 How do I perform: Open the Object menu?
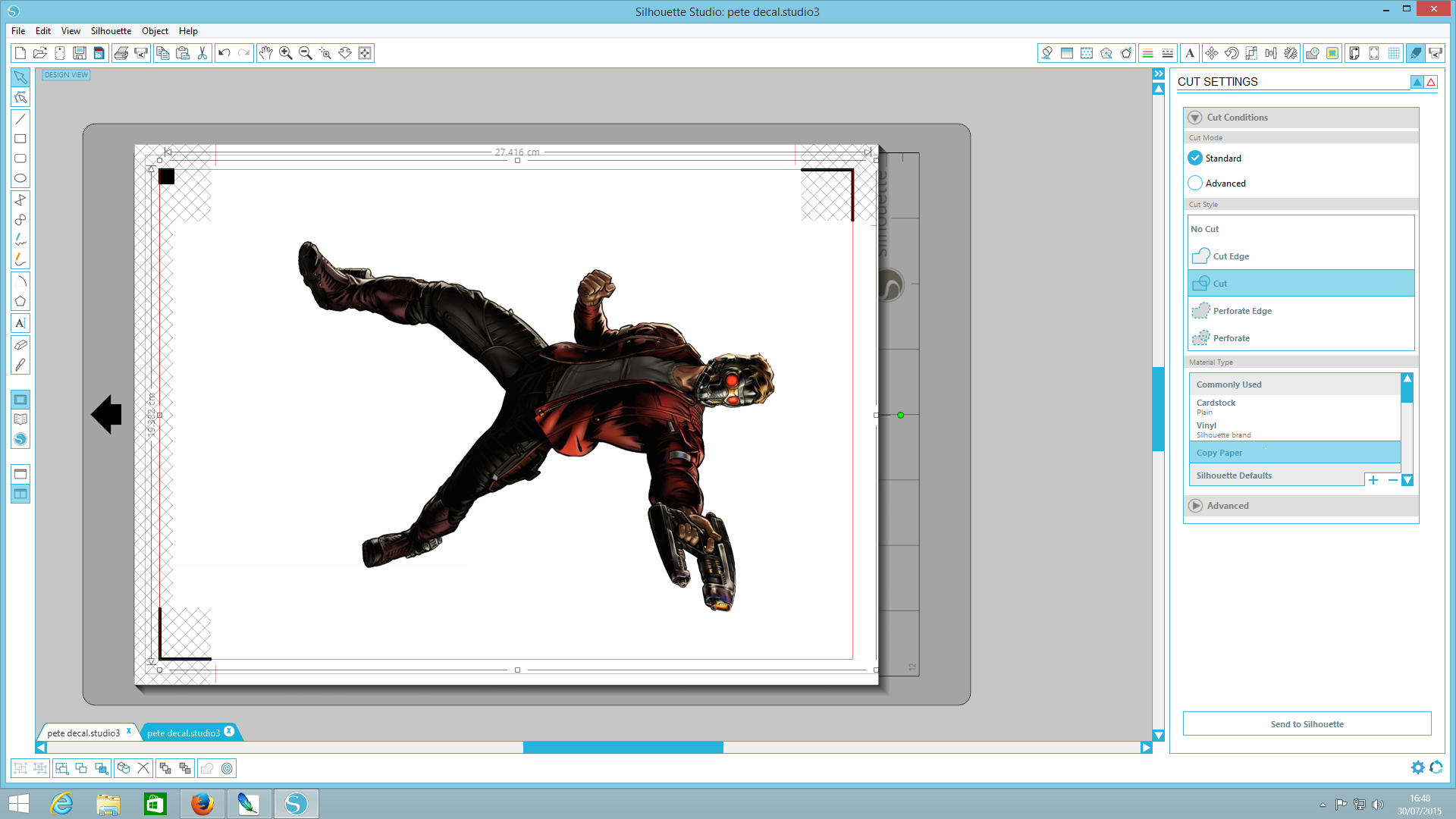click(x=155, y=31)
